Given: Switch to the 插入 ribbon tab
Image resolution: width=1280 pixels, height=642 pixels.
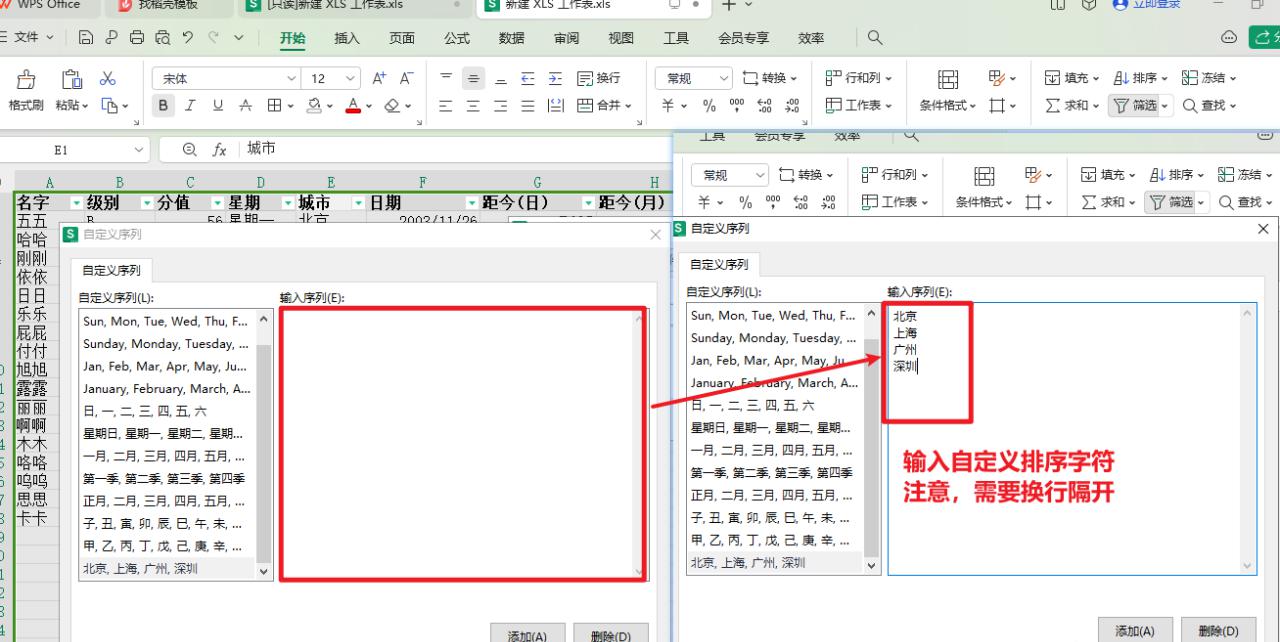Looking at the screenshot, I should pos(347,38).
